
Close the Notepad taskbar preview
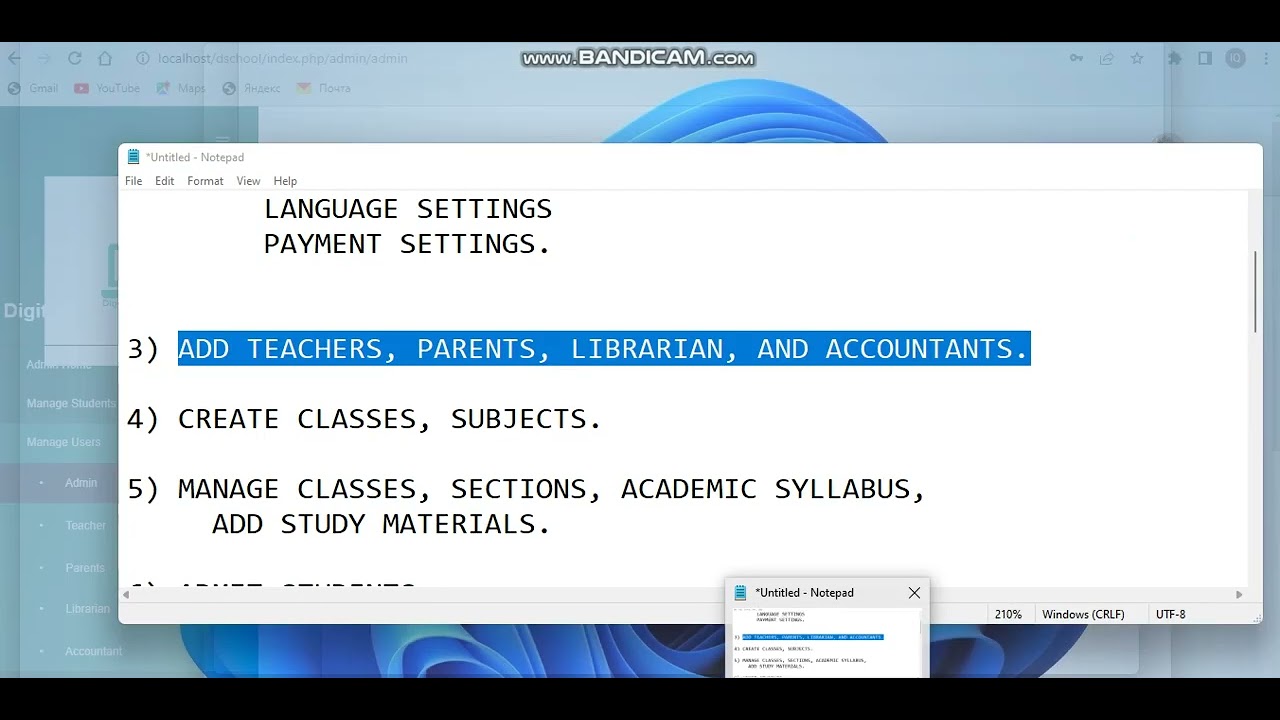pos(914,593)
